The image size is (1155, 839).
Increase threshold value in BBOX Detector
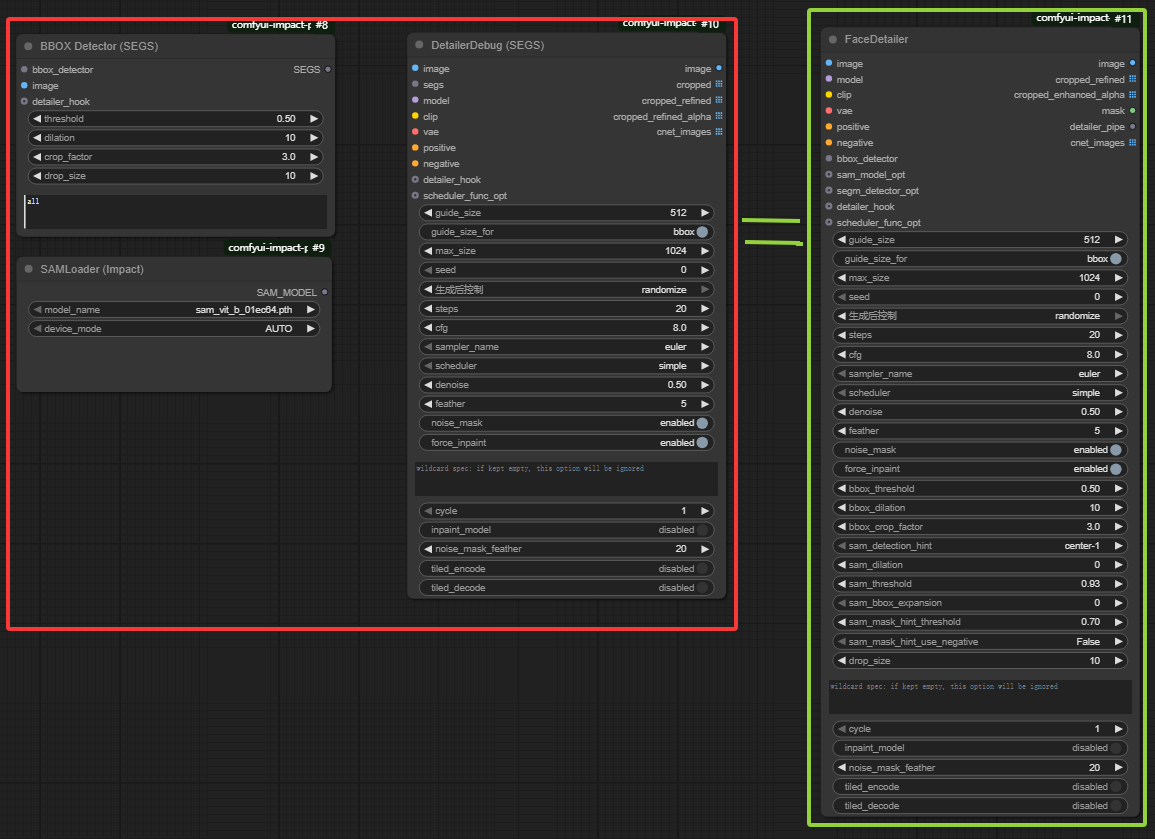(313, 119)
